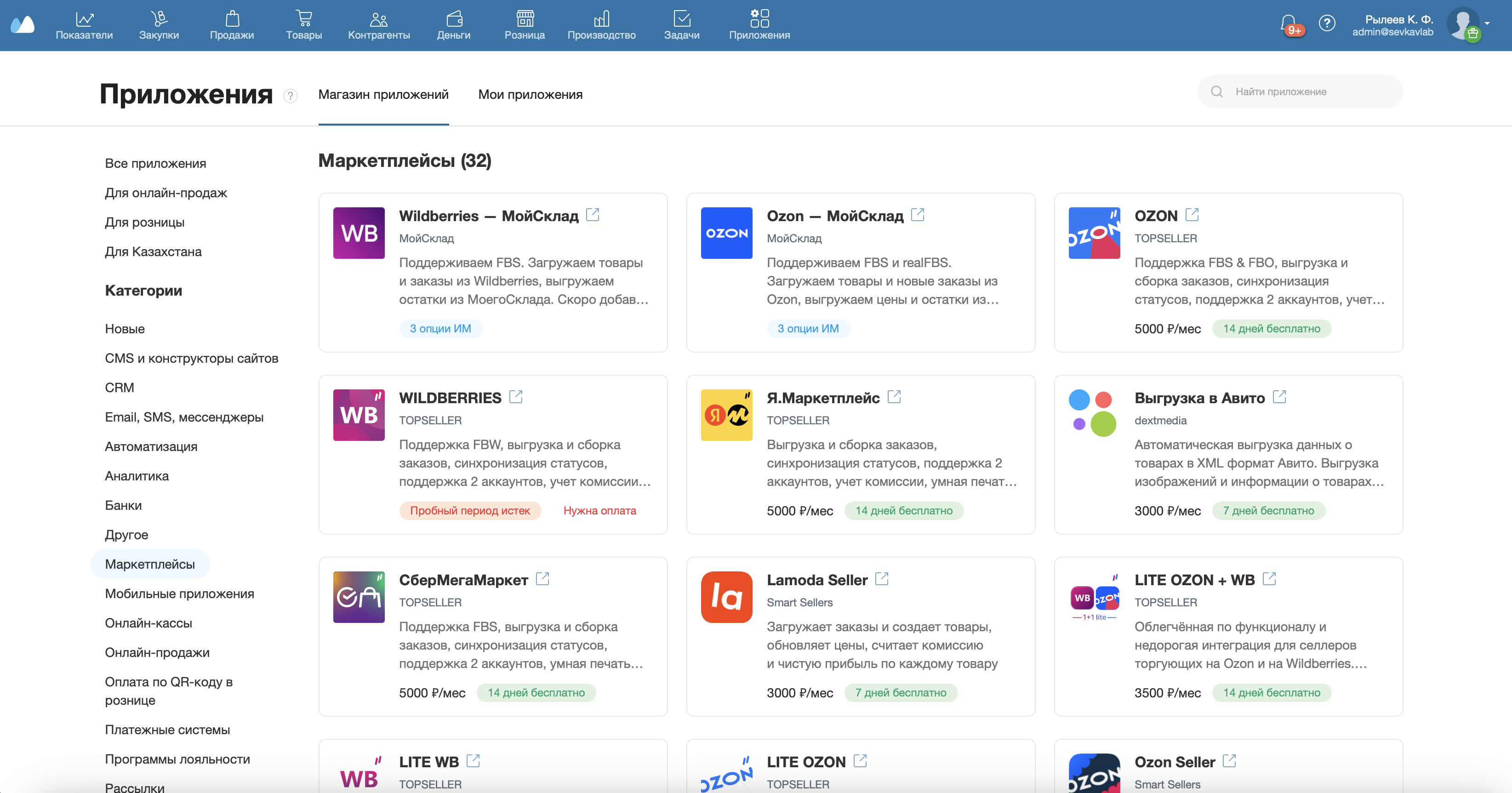The image size is (1512, 793).
Task: Click the МойСклад logo in the top-left corner
Action: [x=23, y=25]
